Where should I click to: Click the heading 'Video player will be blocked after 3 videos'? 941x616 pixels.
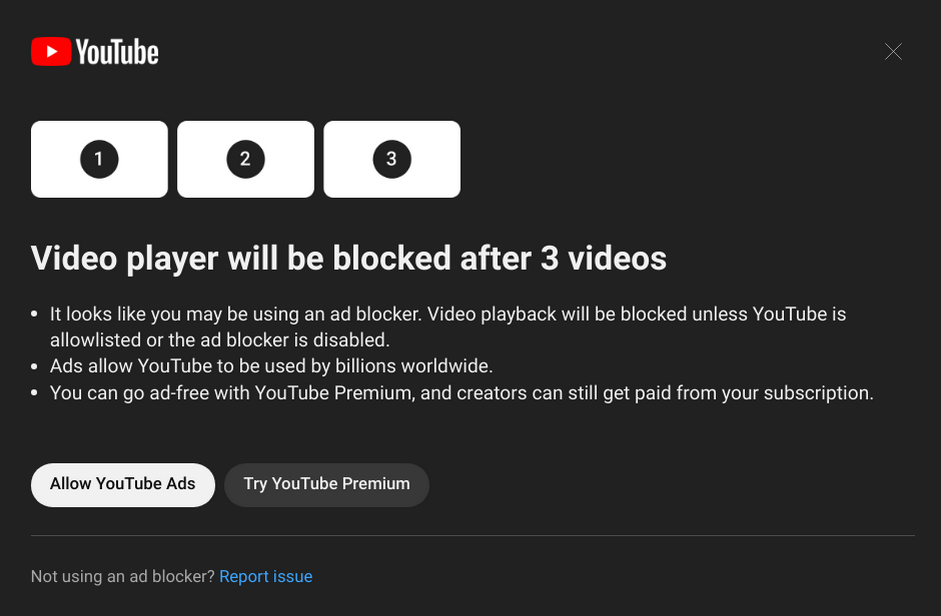point(349,258)
